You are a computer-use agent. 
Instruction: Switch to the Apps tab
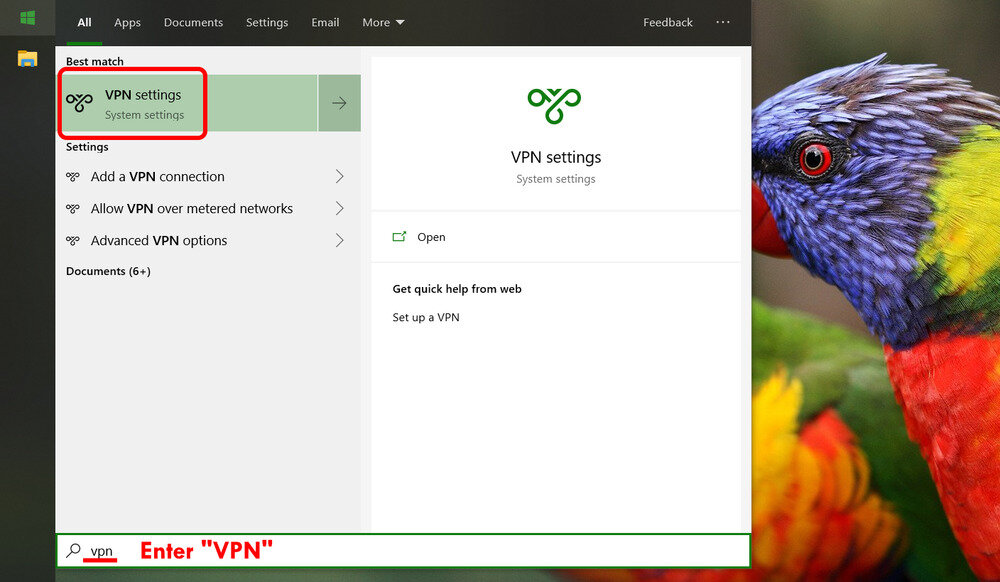(x=128, y=22)
